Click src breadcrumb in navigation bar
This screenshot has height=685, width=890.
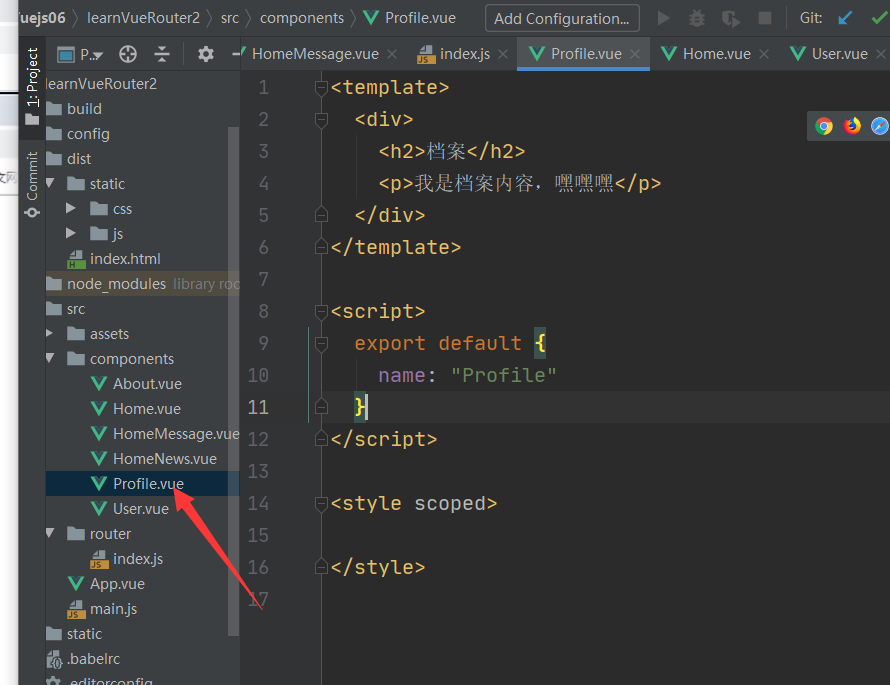click(230, 18)
